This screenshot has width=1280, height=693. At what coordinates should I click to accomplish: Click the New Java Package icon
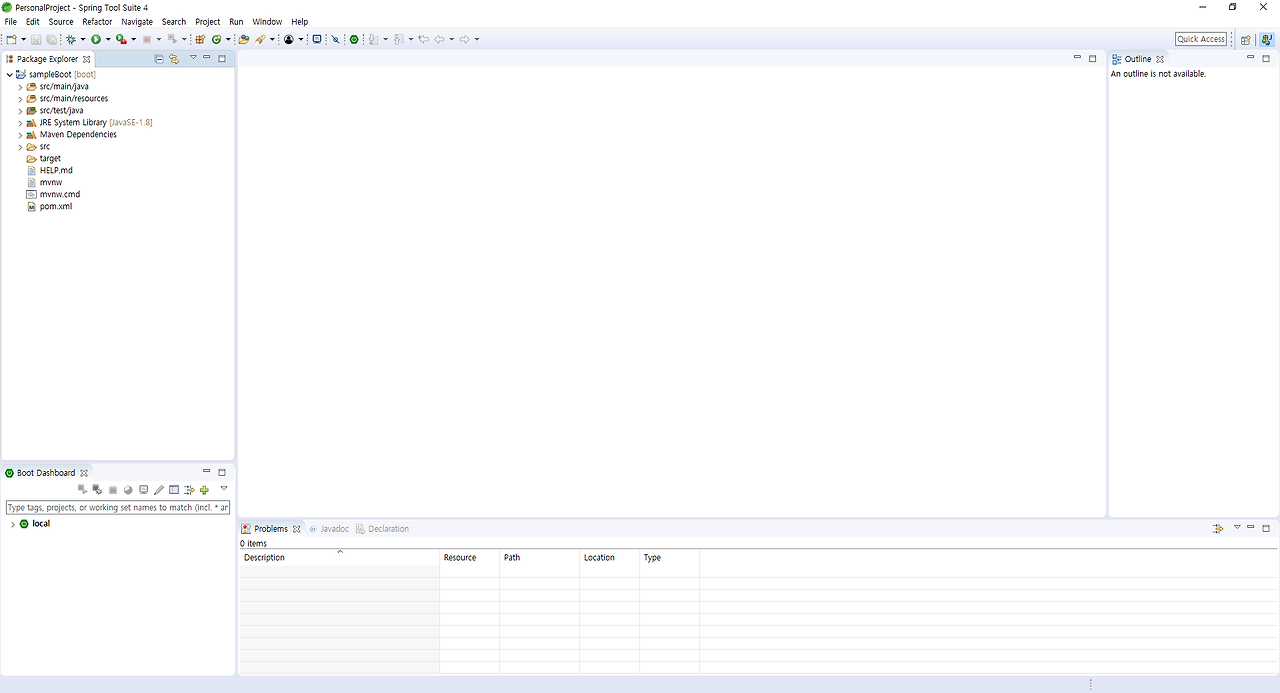pos(200,39)
